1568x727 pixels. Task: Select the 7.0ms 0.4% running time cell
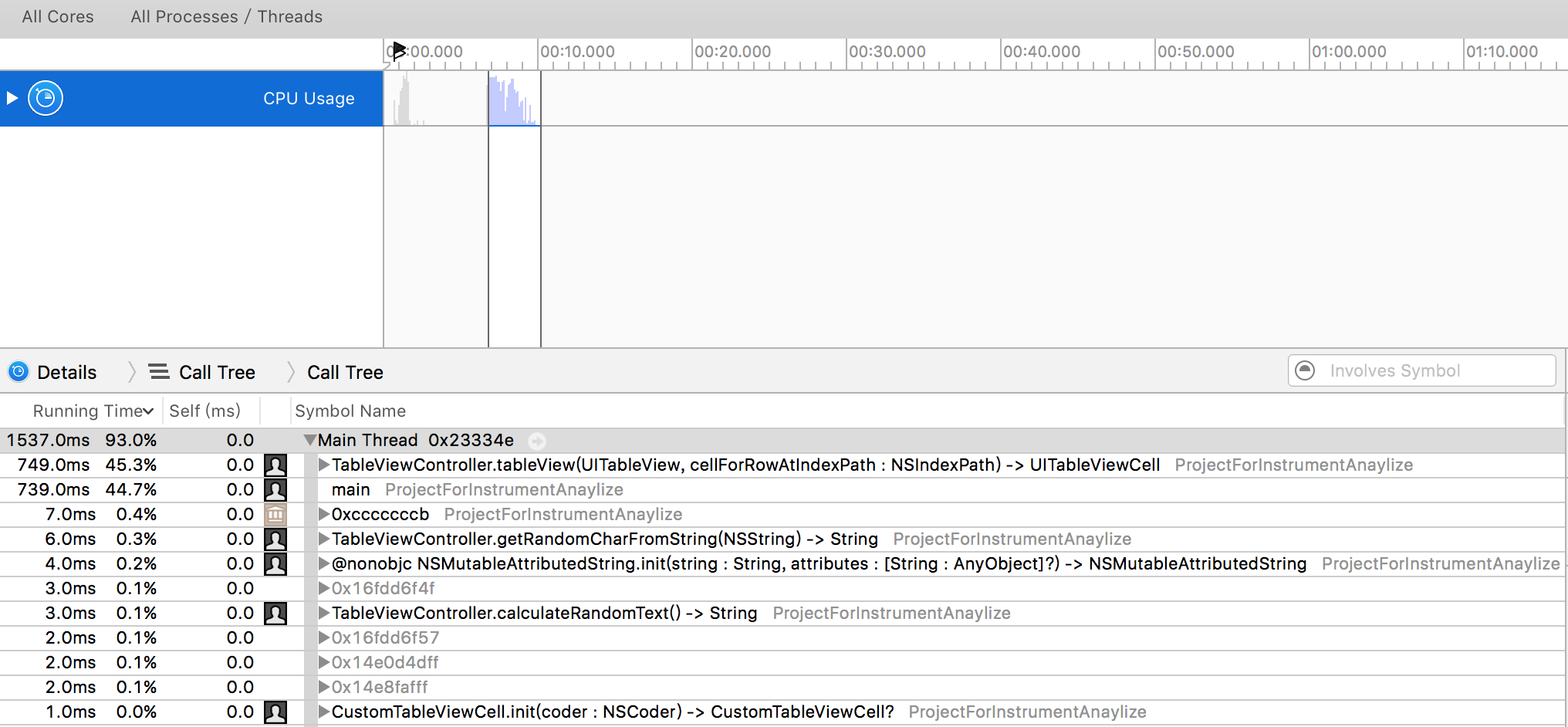pyautogui.click(x=100, y=514)
